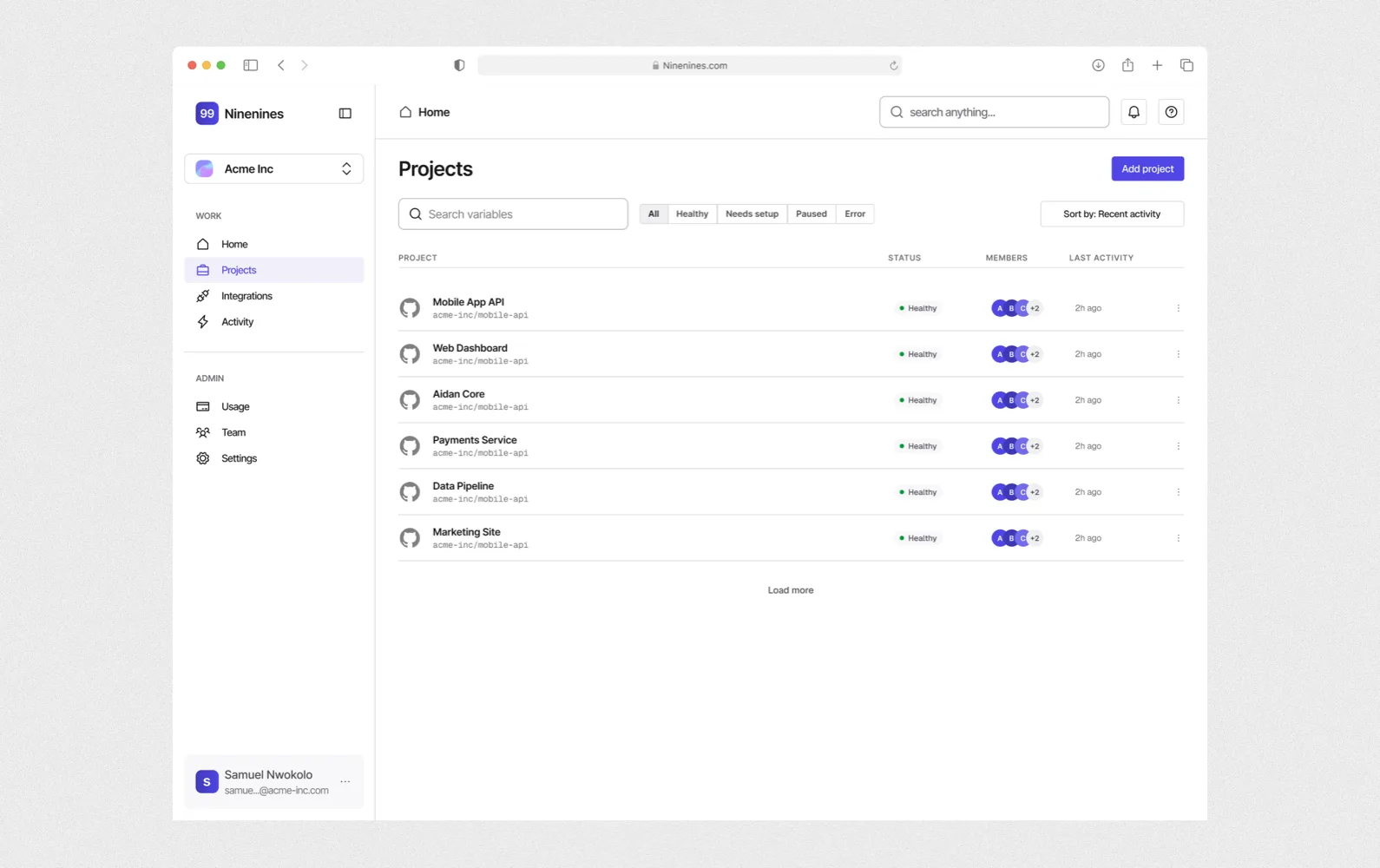Image resolution: width=1380 pixels, height=868 pixels.
Task: Click the Load more link
Action: tap(791, 590)
